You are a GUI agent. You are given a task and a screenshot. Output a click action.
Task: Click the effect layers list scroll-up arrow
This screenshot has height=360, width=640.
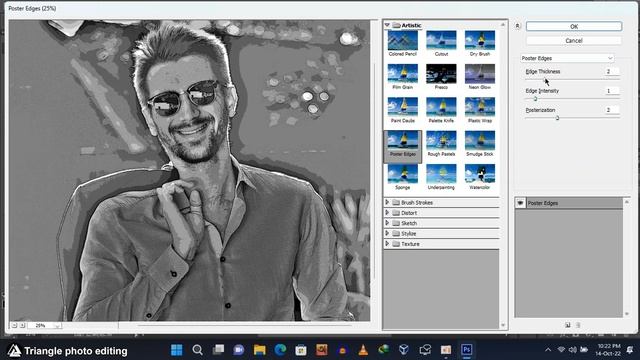(x=627, y=202)
